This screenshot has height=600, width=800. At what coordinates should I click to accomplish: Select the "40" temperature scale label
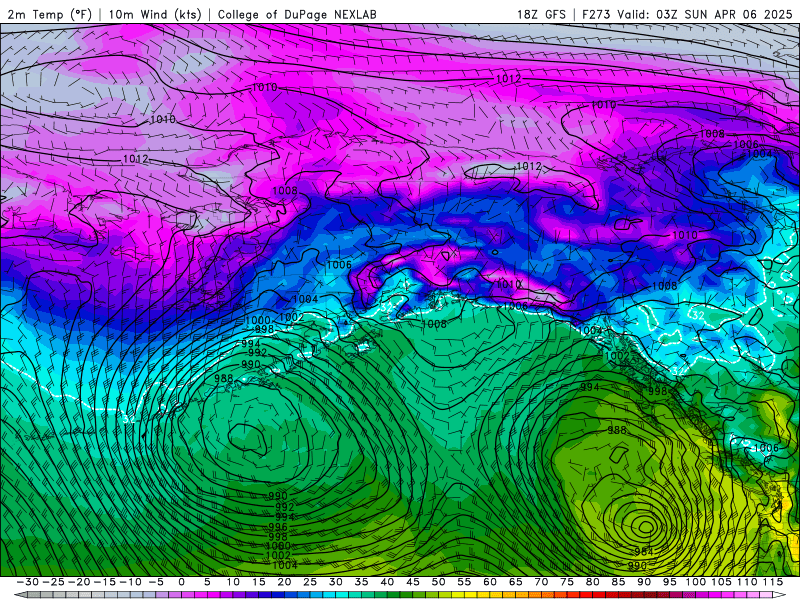click(387, 582)
